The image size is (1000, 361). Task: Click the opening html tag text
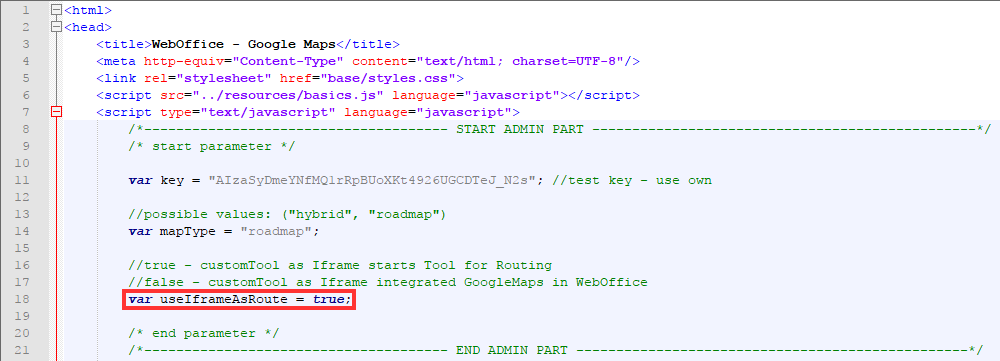pos(88,10)
